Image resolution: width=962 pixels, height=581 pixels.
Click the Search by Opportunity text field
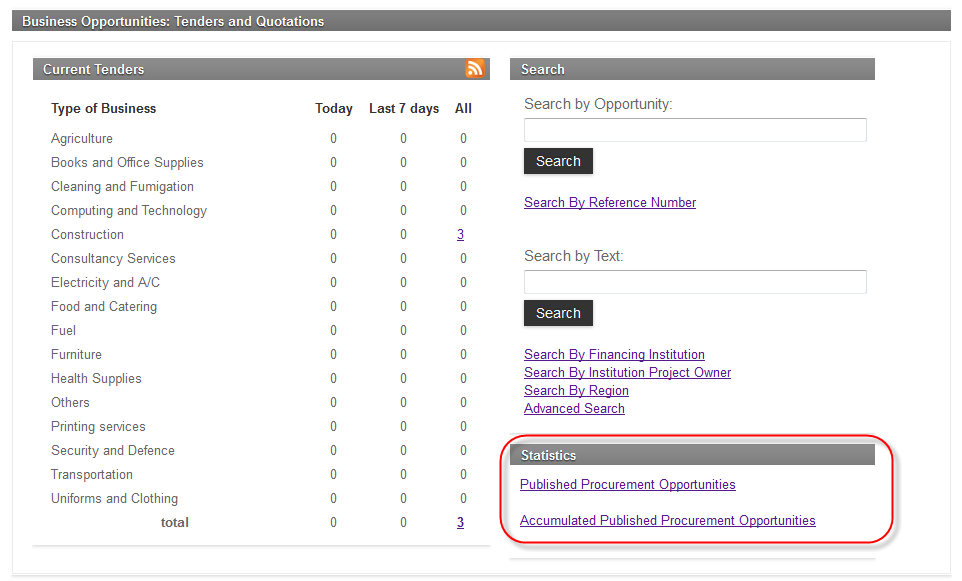point(694,130)
